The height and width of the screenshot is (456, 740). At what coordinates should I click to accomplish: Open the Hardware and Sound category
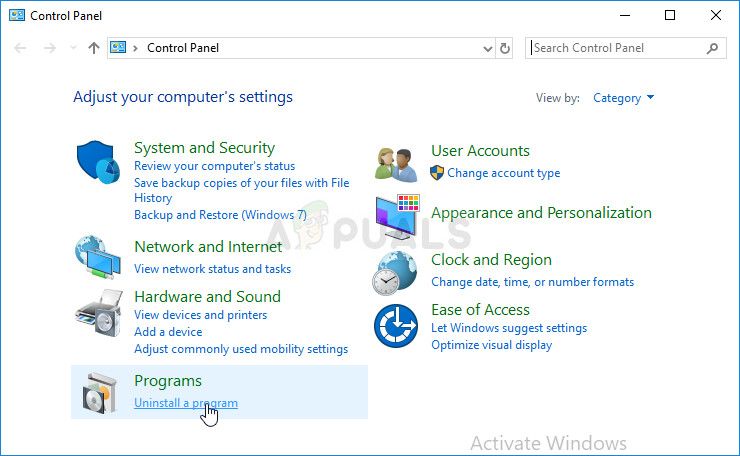pyautogui.click(x=207, y=297)
